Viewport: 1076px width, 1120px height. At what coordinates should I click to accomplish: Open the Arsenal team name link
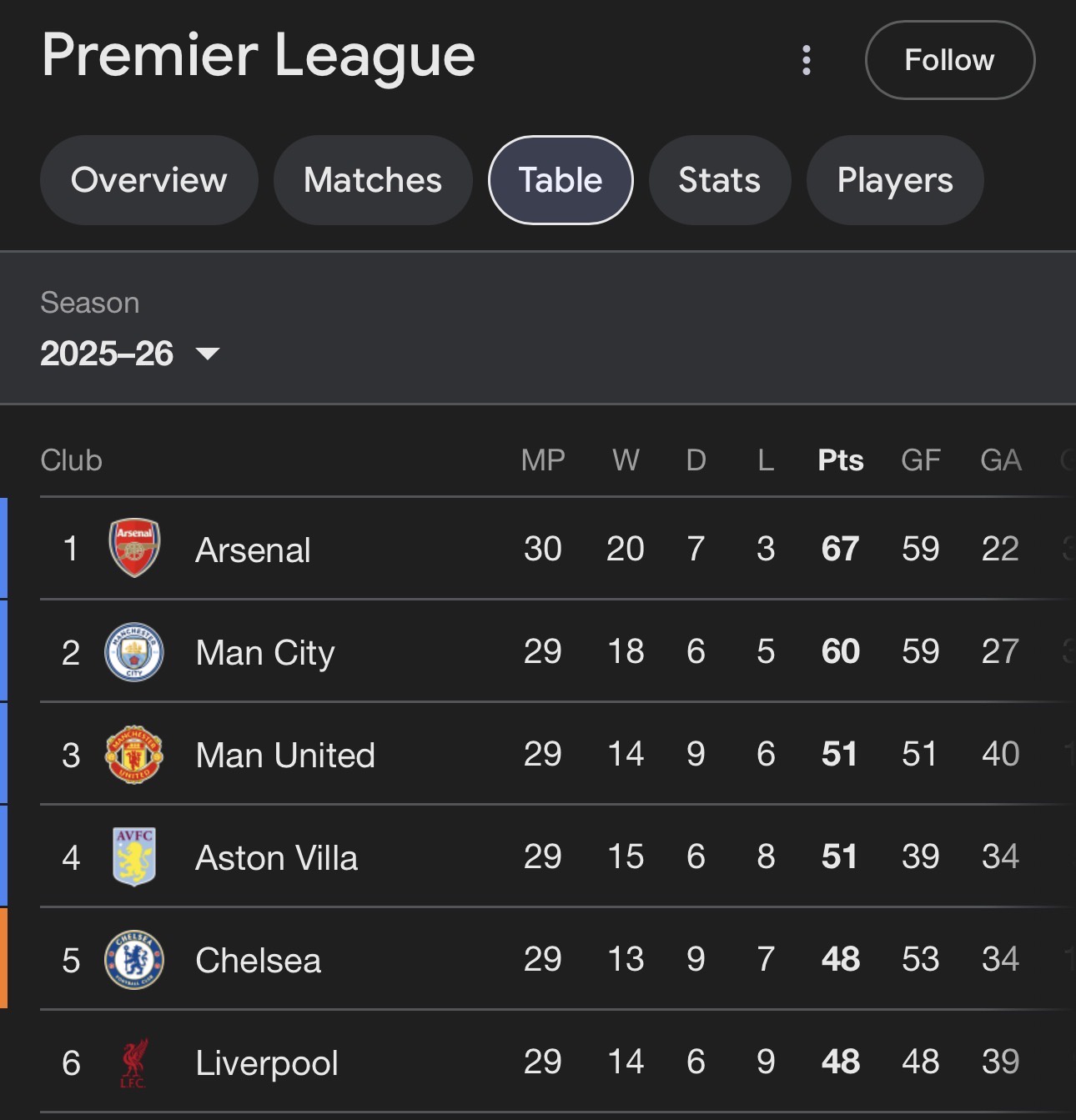253,550
